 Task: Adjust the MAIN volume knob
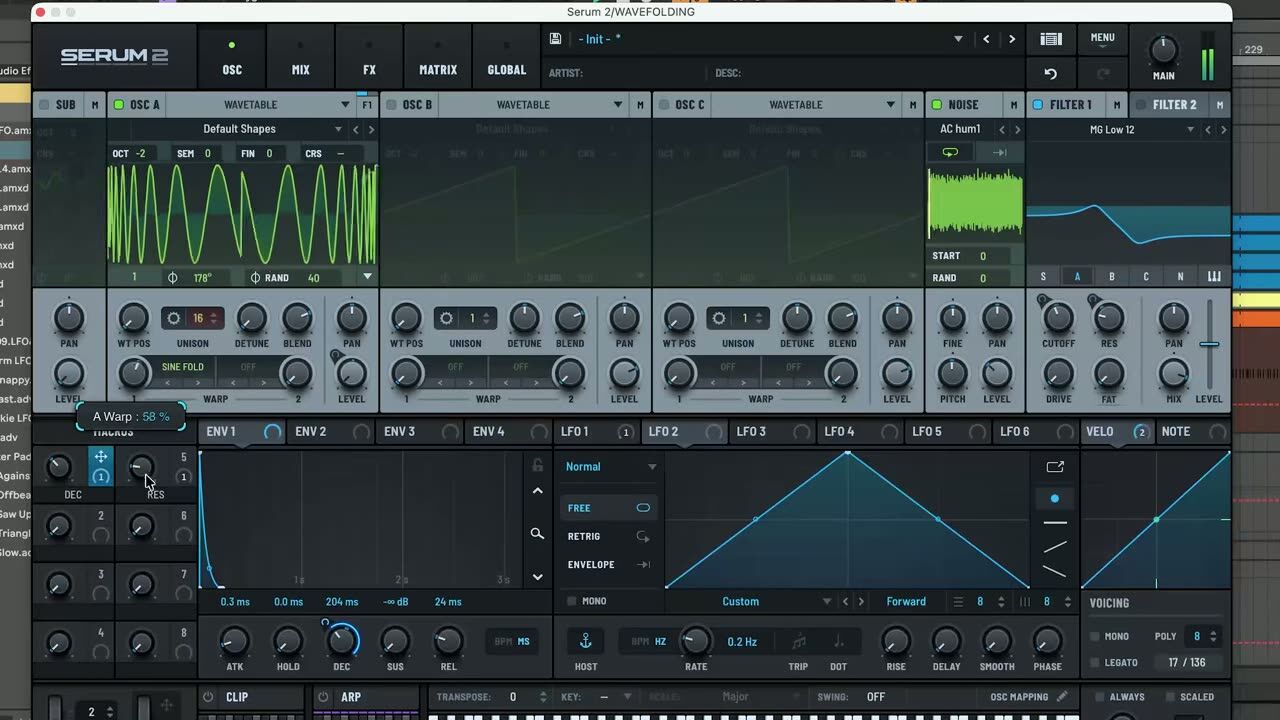(1163, 50)
